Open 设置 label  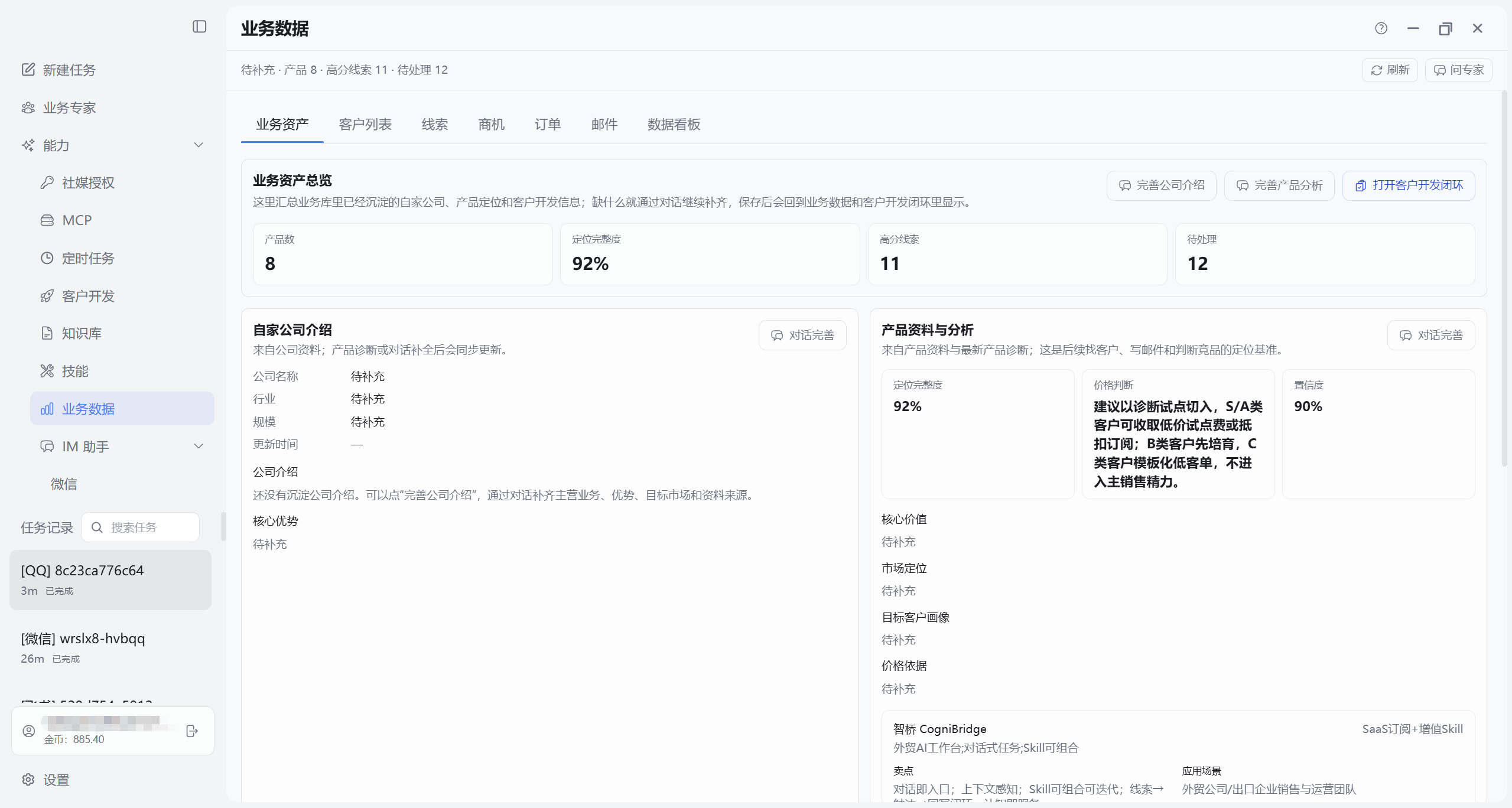(x=57, y=780)
